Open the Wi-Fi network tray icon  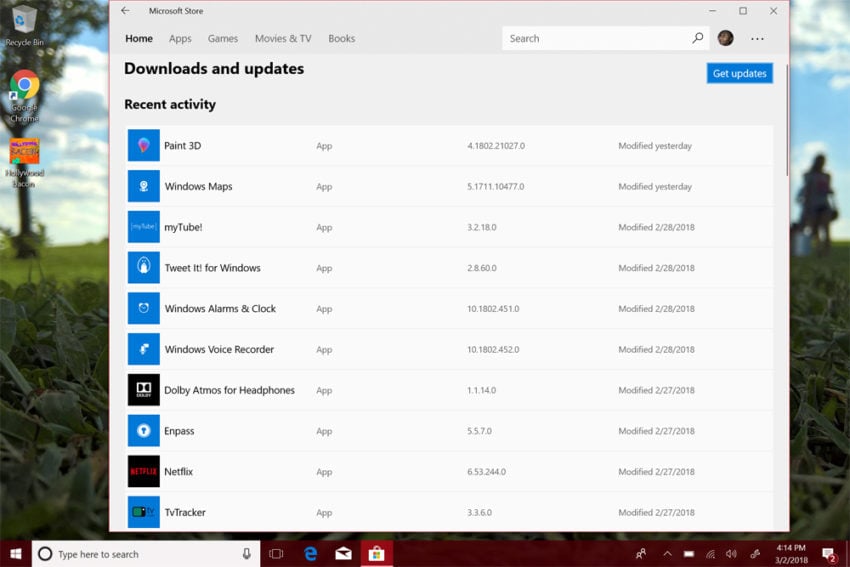(x=710, y=554)
